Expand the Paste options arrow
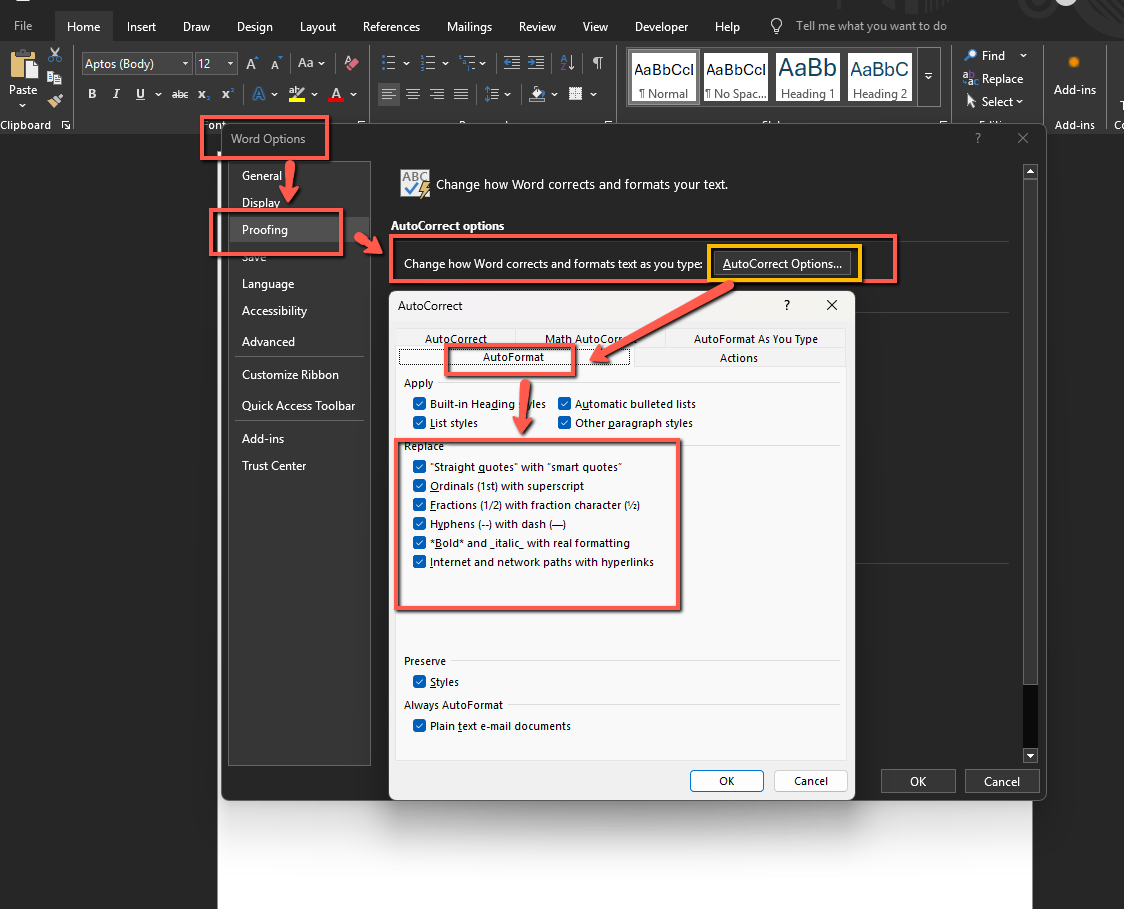The width and height of the screenshot is (1124, 909). [x=23, y=105]
